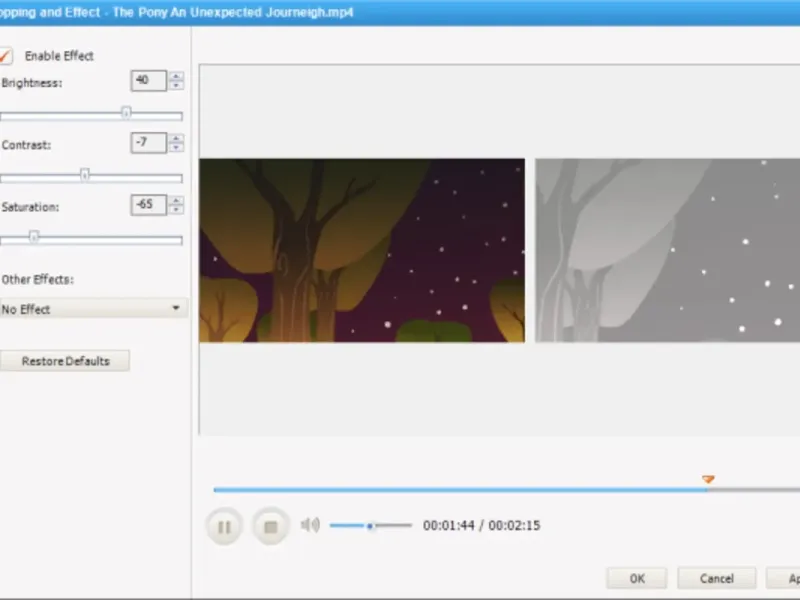Click the Contrast value field showing -7
This screenshot has width=800, height=600.
(x=148, y=143)
